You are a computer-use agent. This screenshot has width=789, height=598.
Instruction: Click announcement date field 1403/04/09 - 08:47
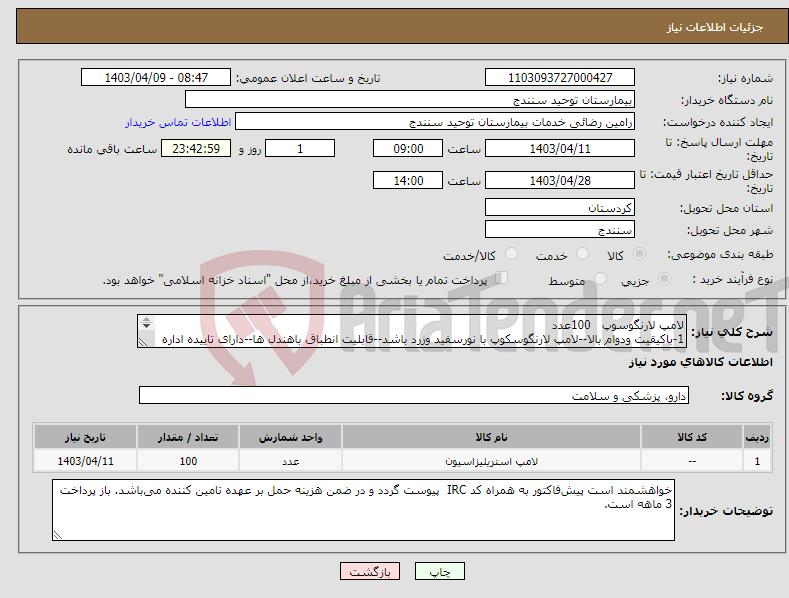tap(156, 78)
